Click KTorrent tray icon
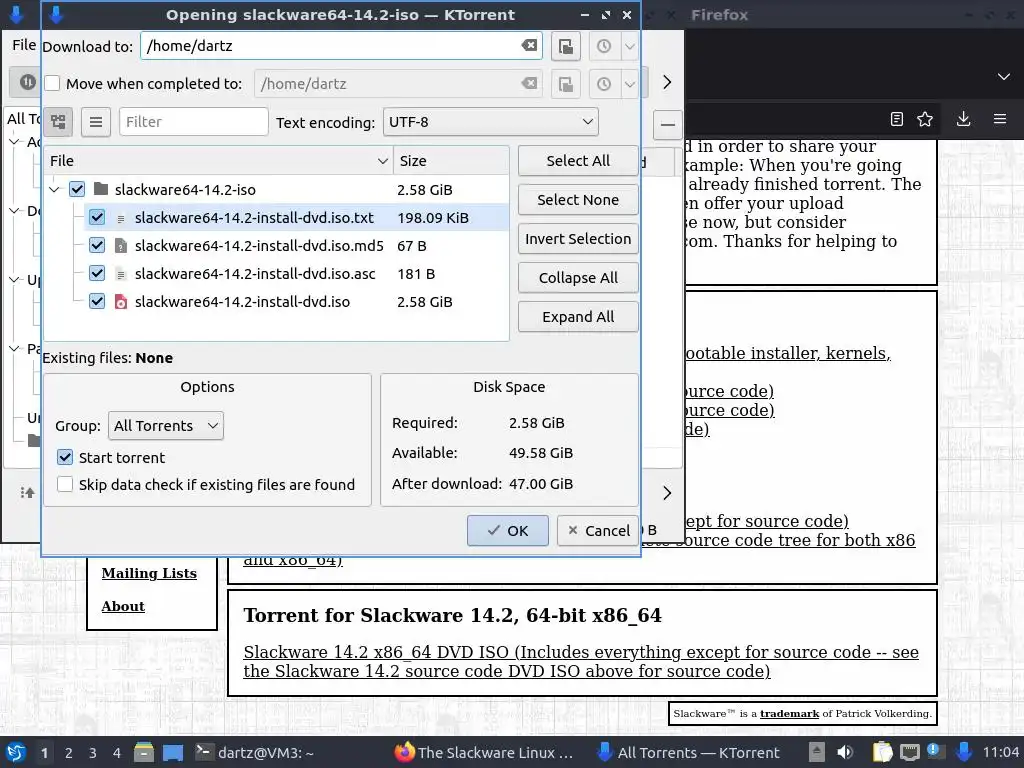Viewport: 1024px width, 768px height. point(964,752)
